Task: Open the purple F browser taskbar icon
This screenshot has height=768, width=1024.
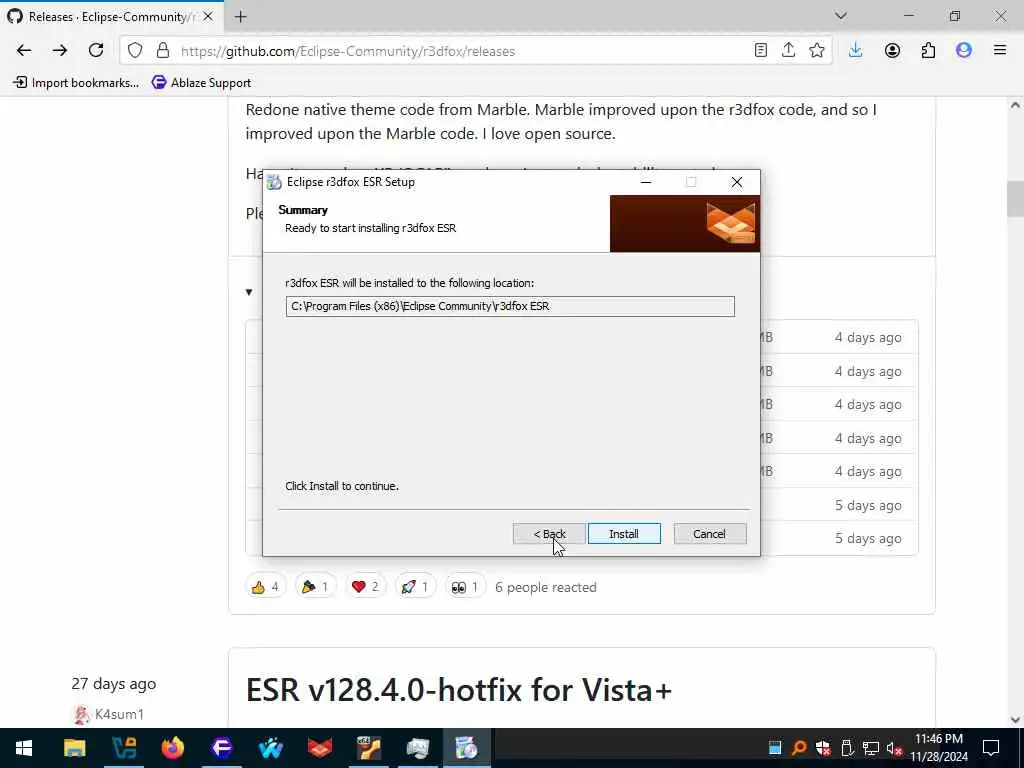Action: point(221,748)
